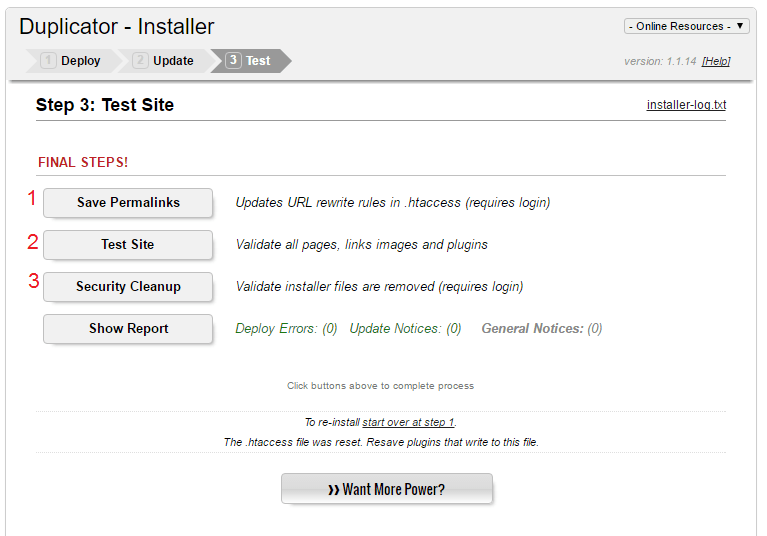Click the Update Notices (0) text
Screen dimensions: 767x536
(405, 329)
